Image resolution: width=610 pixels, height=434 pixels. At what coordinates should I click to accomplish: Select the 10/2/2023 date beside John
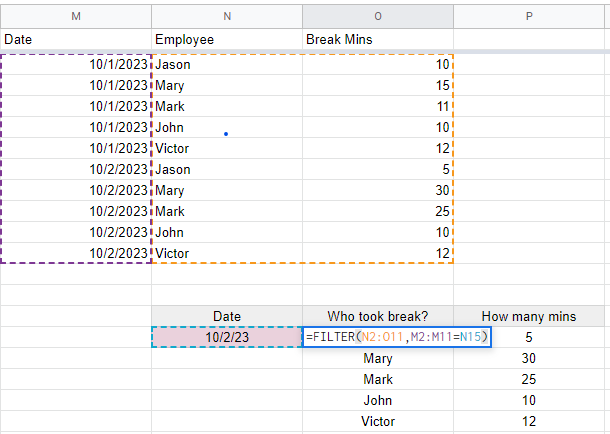pos(76,232)
